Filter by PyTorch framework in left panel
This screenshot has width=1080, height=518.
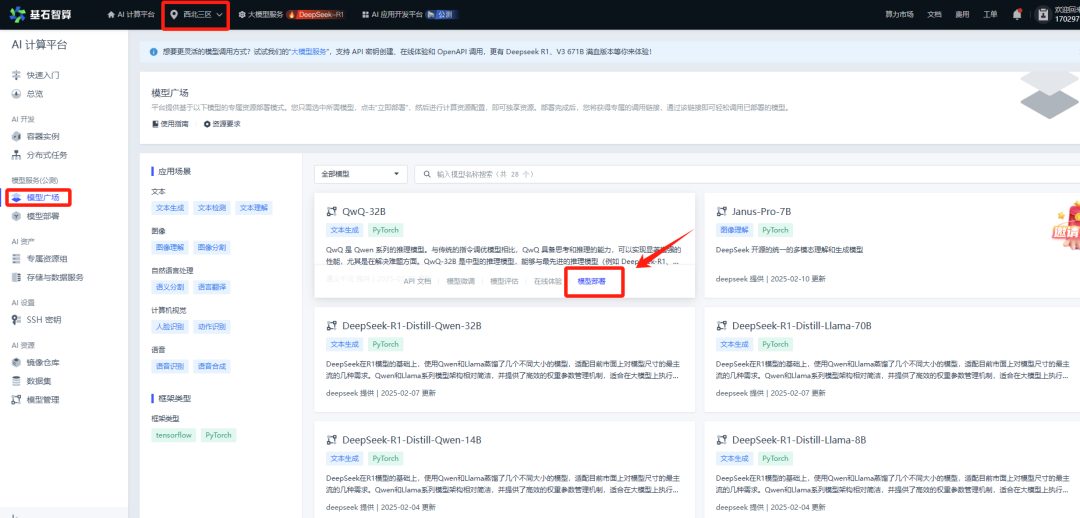tap(219, 435)
